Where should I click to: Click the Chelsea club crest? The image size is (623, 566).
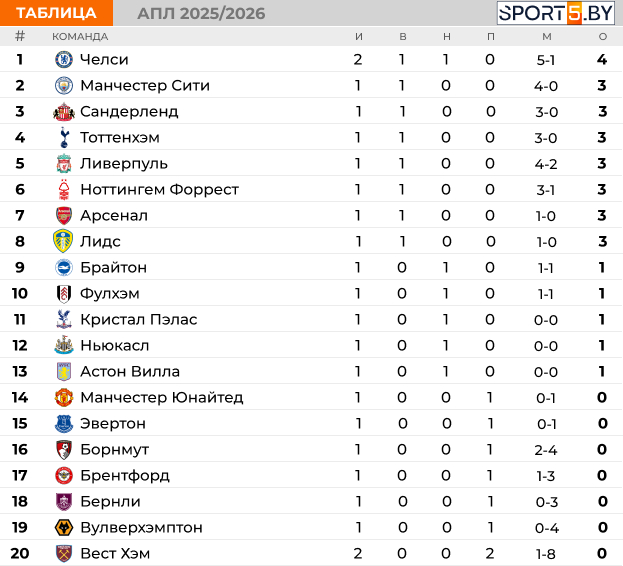click(x=64, y=60)
